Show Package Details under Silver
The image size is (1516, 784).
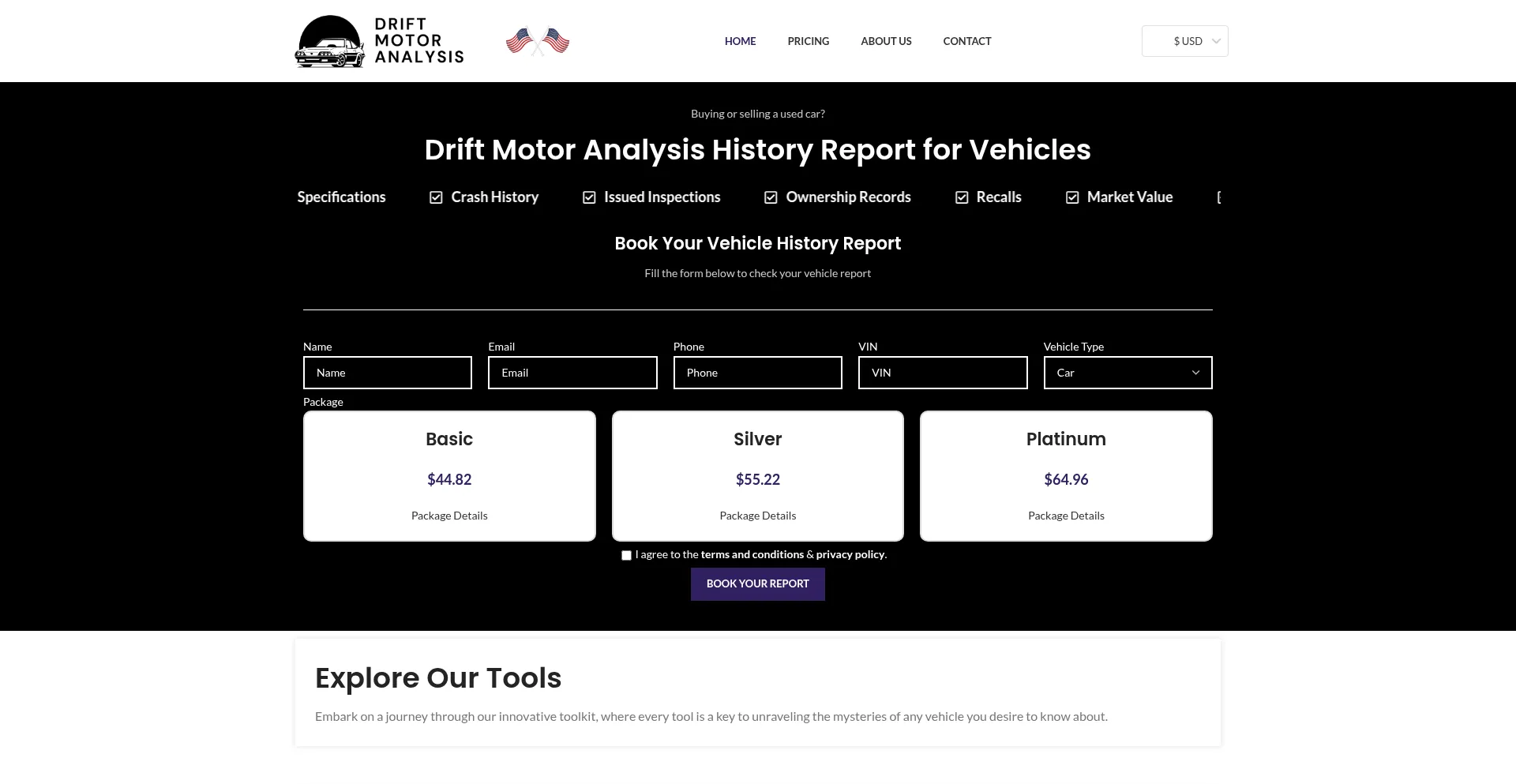click(x=757, y=516)
